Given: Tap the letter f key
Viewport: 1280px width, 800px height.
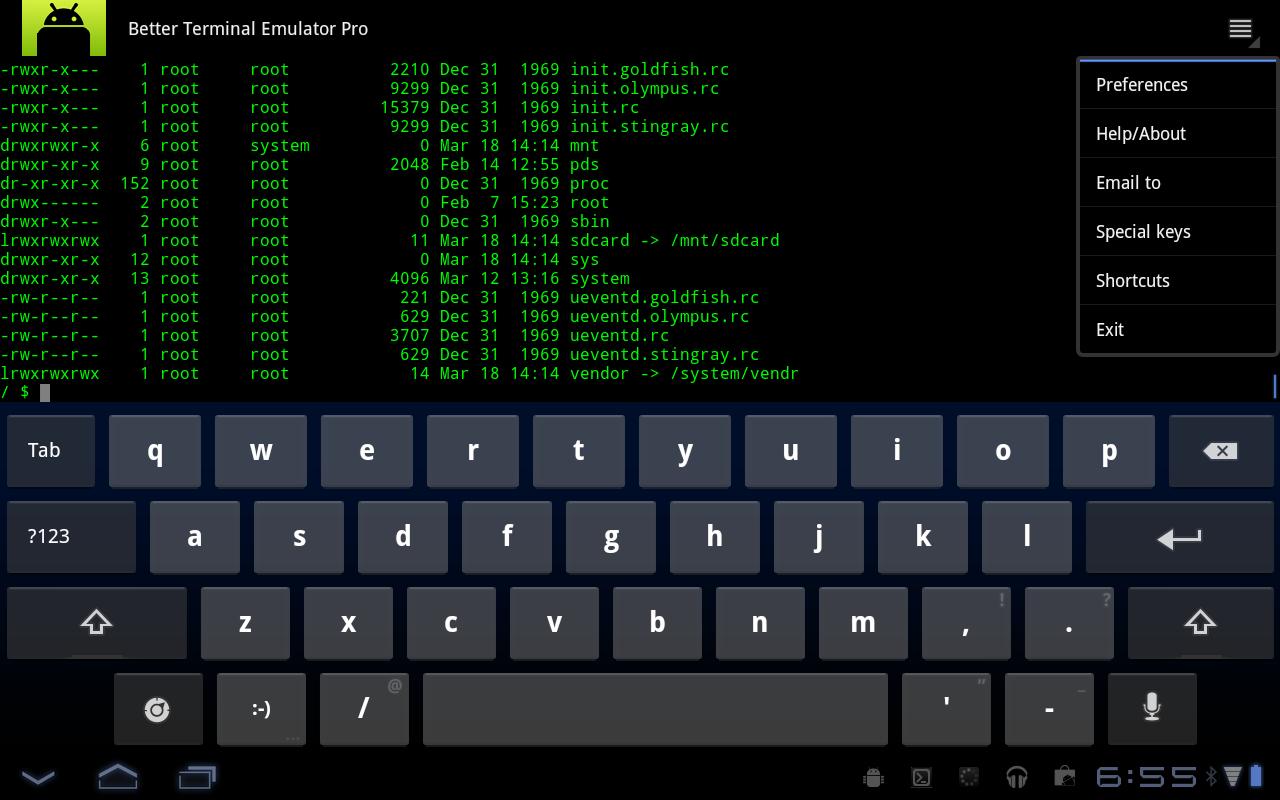Looking at the screenshot, I should (507, 537).
